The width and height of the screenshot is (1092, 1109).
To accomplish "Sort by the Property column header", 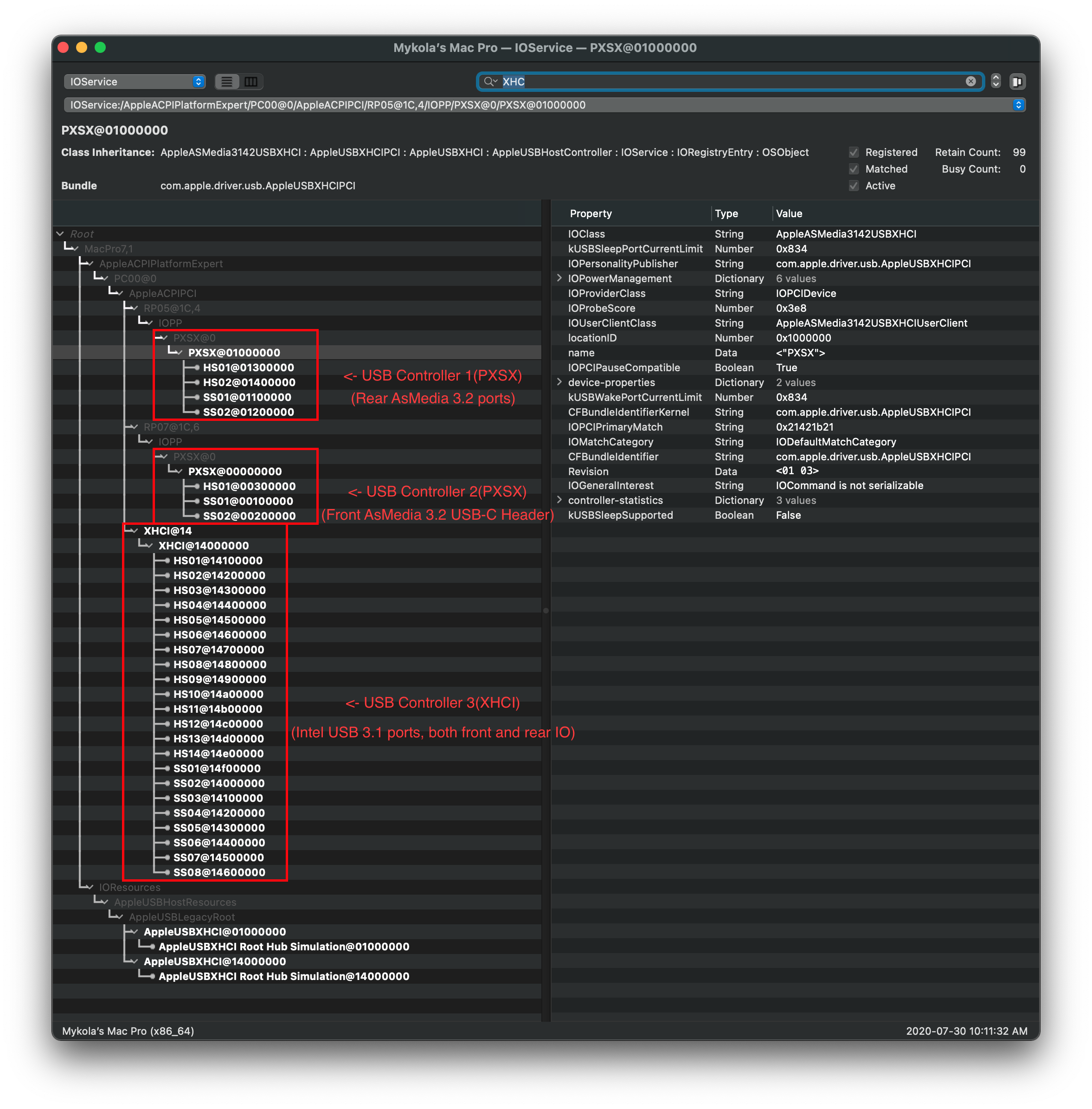I will click(x=591, y=213).
